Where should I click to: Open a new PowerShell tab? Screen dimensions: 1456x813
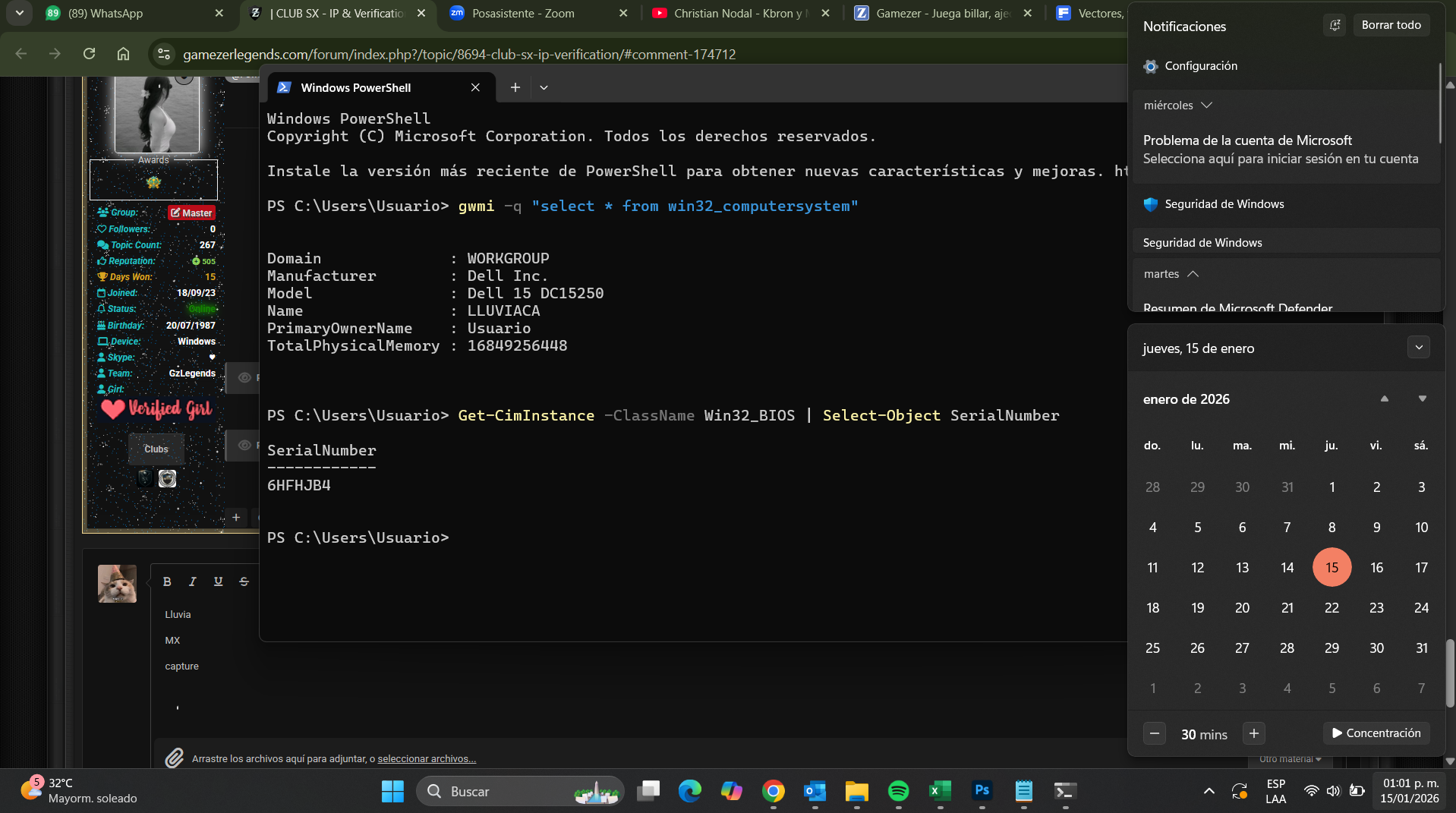point(515,87)
